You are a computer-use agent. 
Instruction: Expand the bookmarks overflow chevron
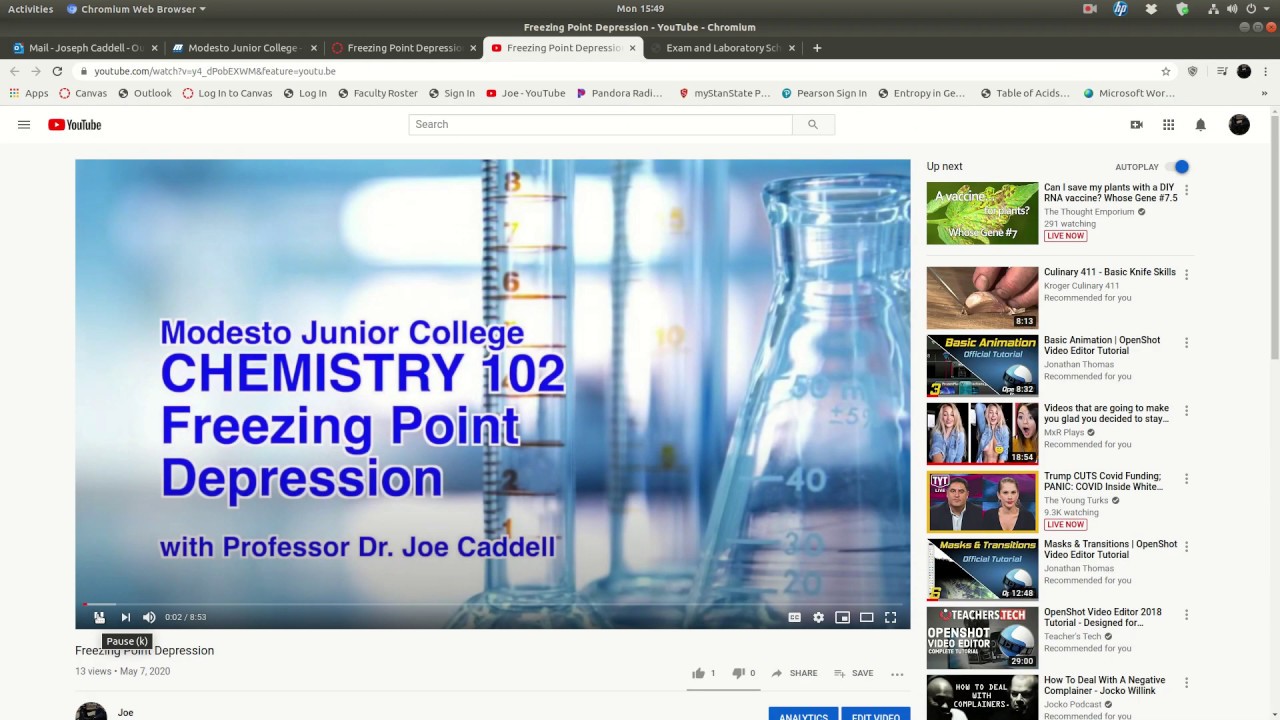pos(1264,93)
